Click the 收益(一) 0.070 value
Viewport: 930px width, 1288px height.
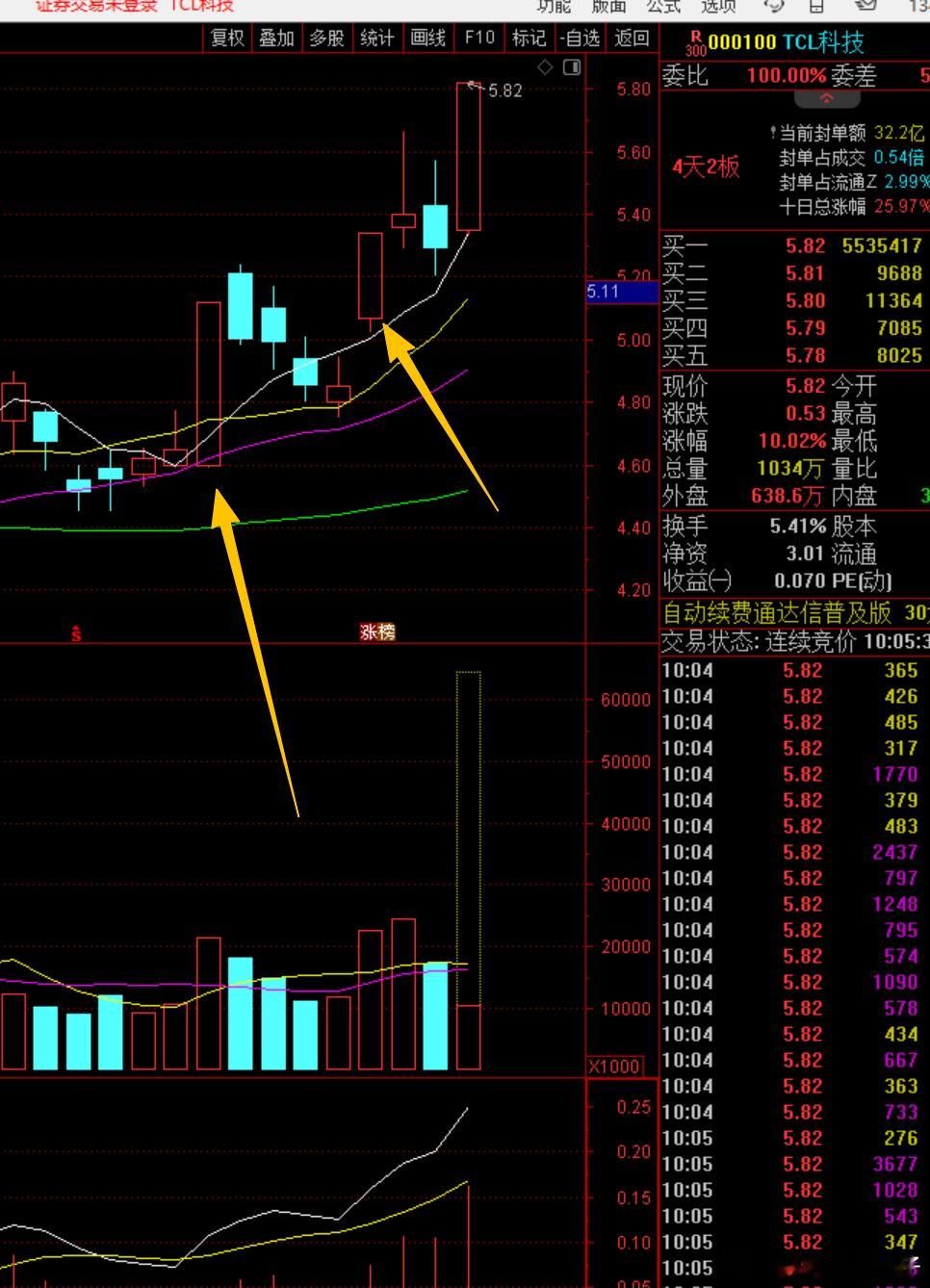(800, 580)
